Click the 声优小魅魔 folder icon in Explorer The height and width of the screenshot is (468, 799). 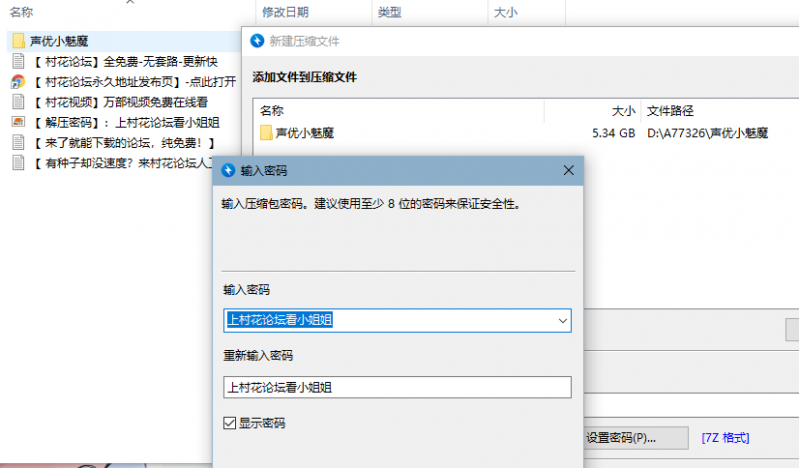click(18, 41)
